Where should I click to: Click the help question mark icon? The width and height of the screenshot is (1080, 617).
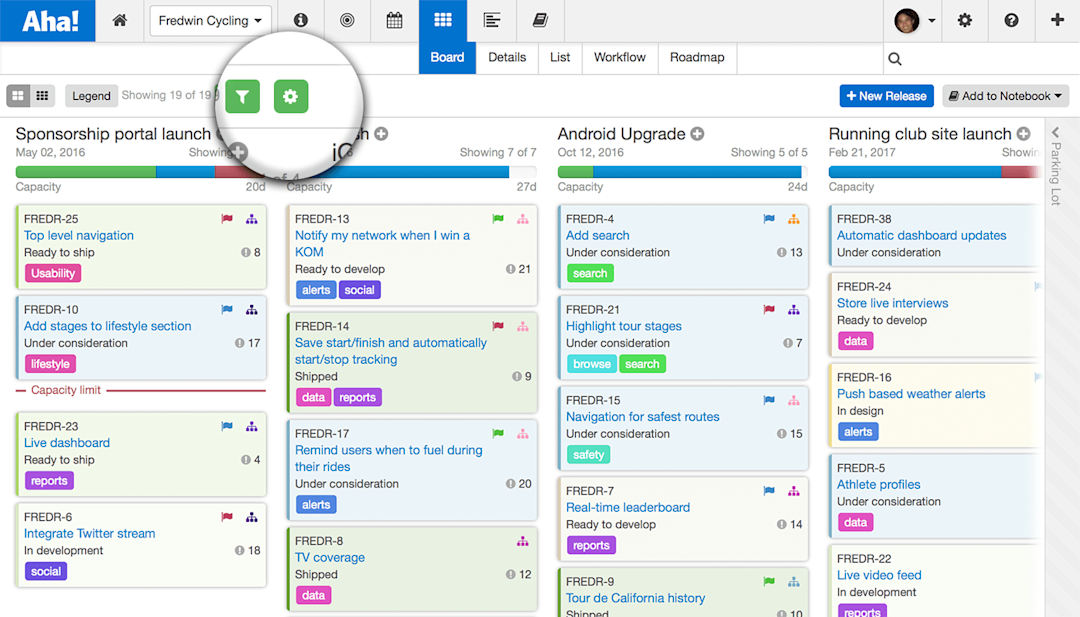(x=1010, y=20)
